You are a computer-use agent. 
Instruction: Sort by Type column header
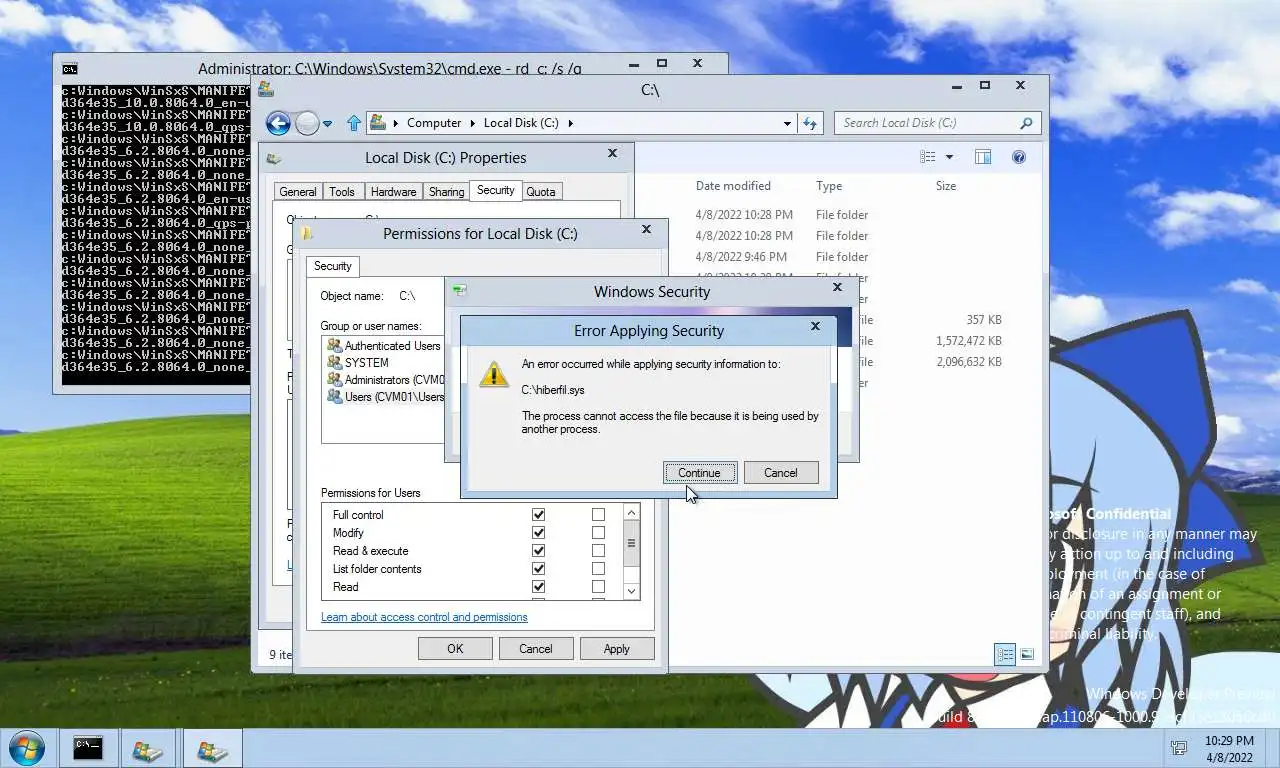point(829,186)
